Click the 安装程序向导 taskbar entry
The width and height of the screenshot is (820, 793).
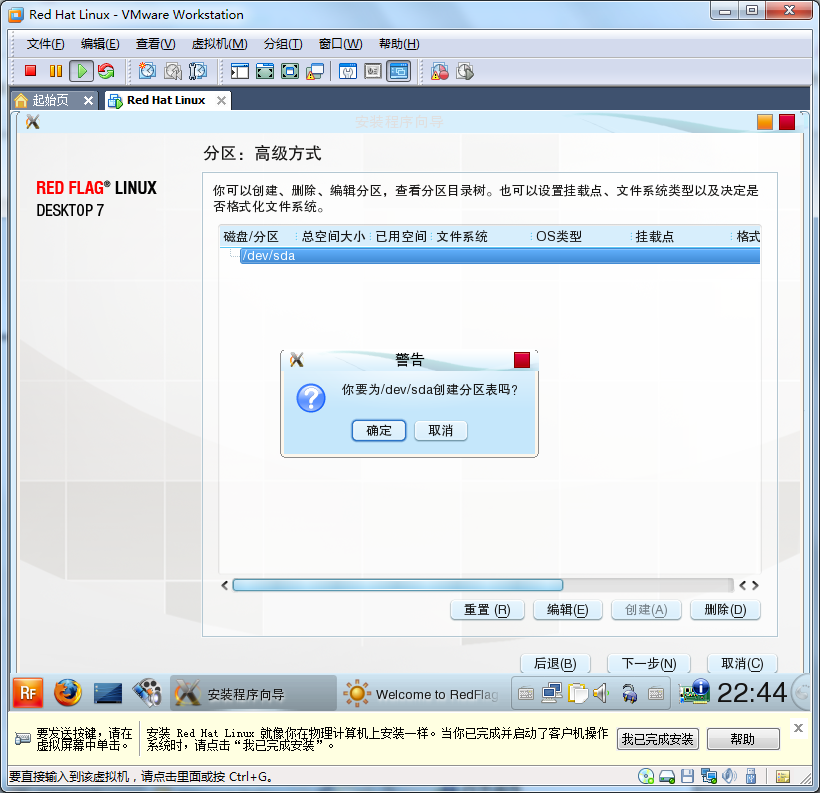(x=254, y=694)
